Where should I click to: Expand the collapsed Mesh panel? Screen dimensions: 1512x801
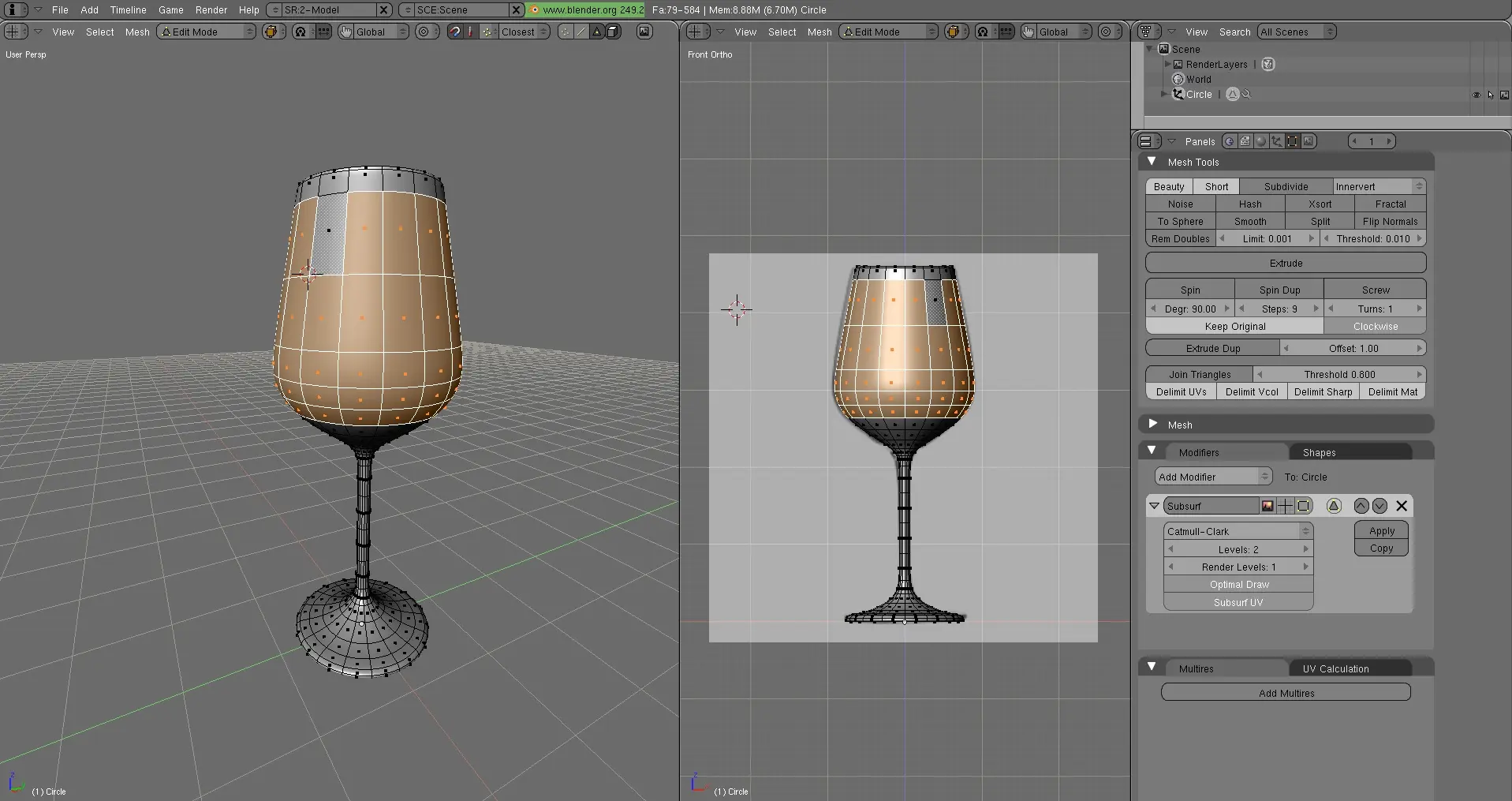(x=1152, y=425)
